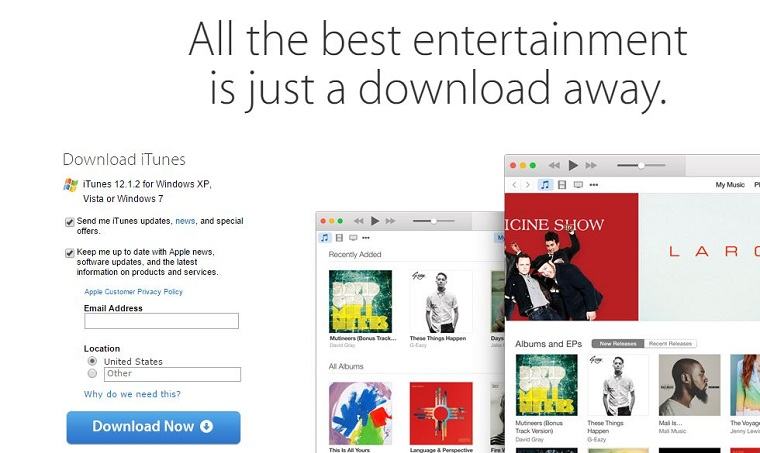Click the Email Address input field
This screenshot has width=760, height=453.
click(161, 321)
